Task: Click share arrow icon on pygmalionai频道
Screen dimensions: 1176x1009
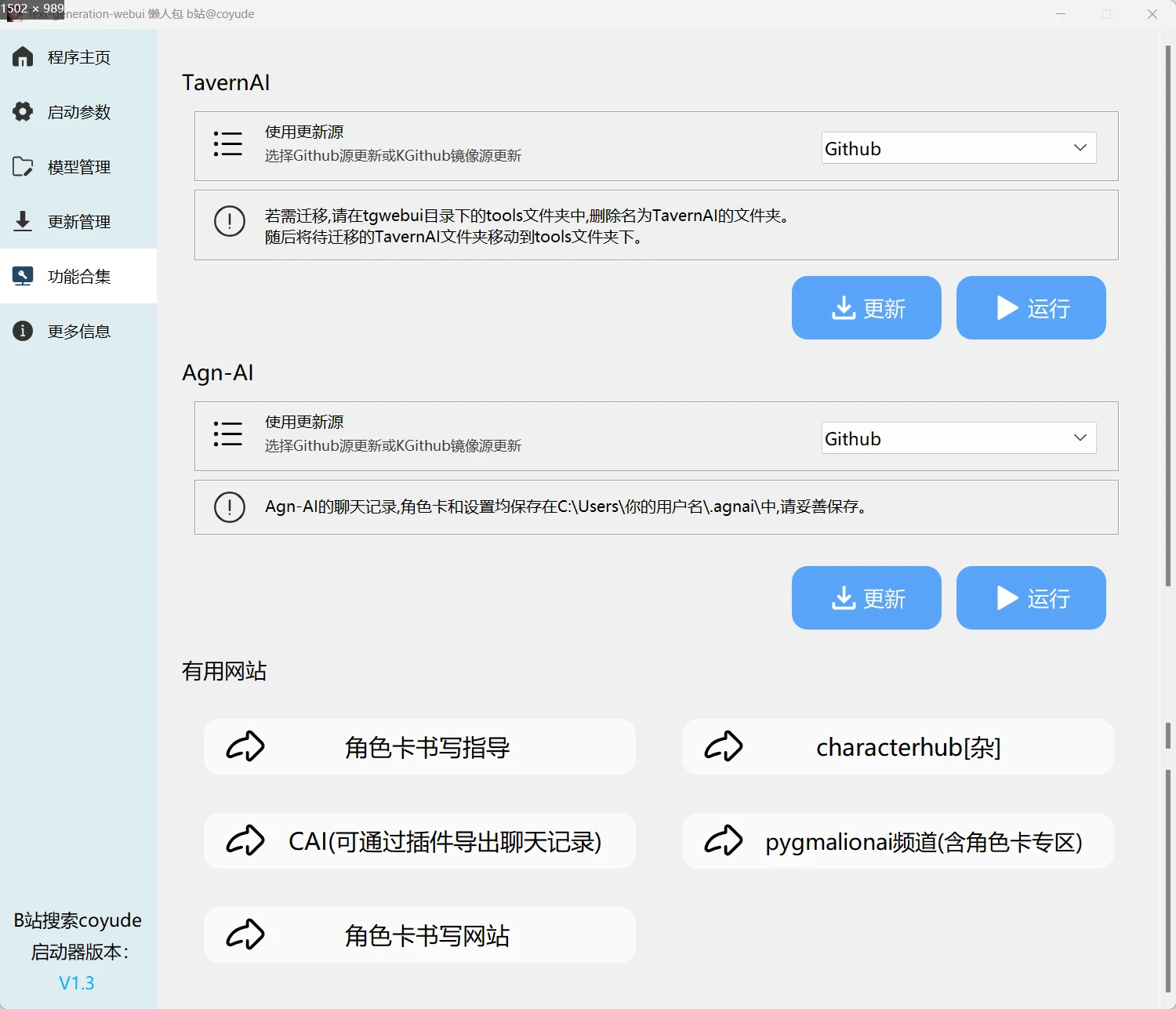Action: point(724,840)
